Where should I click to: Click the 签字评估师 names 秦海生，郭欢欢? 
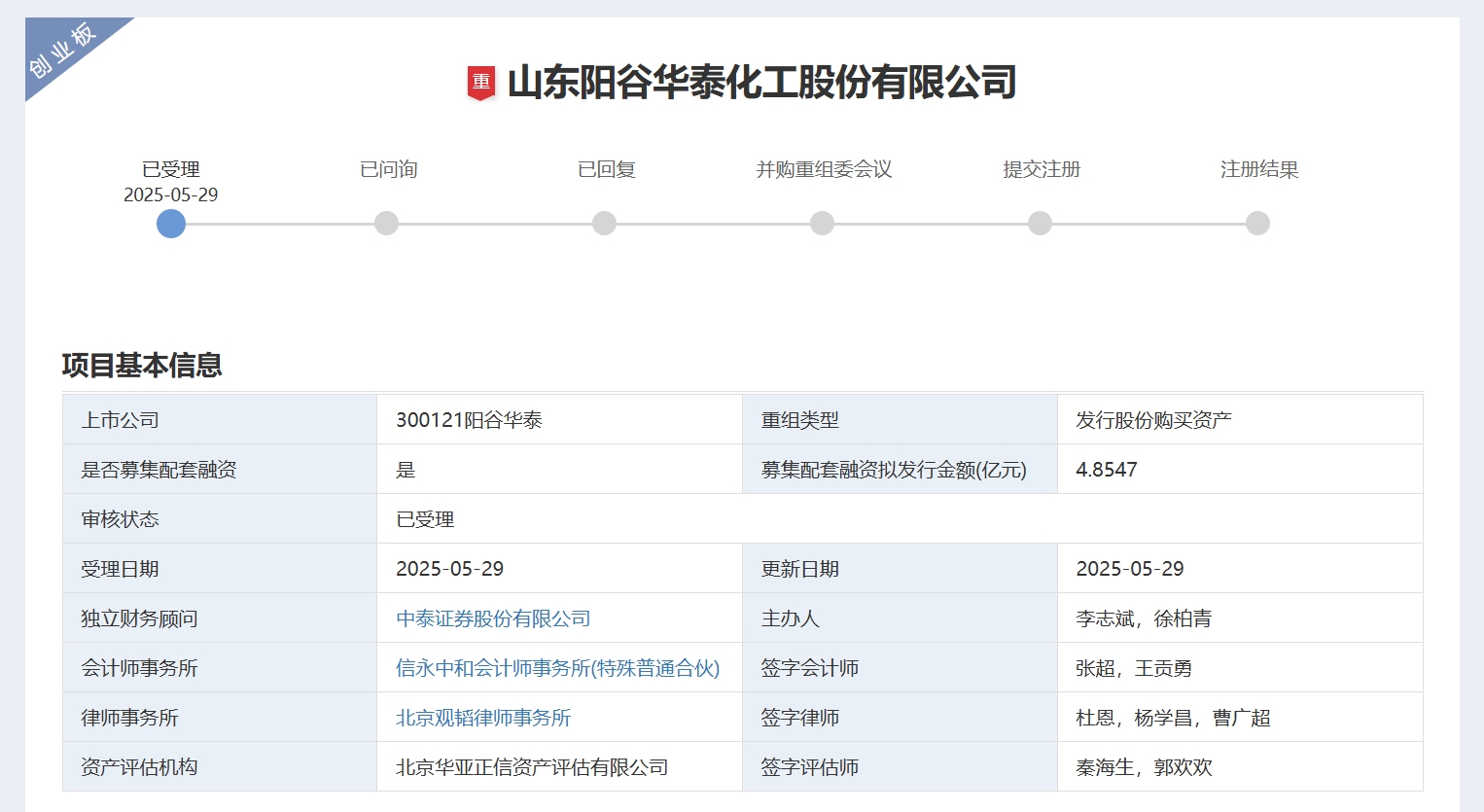point(1144,767)
